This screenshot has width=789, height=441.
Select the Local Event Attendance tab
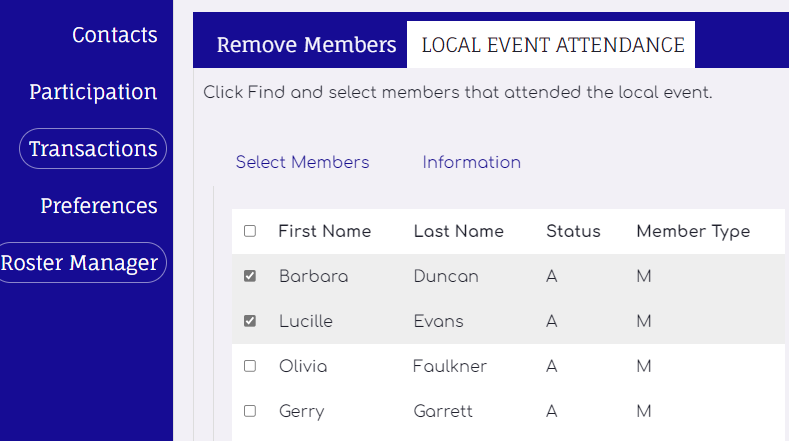pyautogui.click(x=552, y=45)
